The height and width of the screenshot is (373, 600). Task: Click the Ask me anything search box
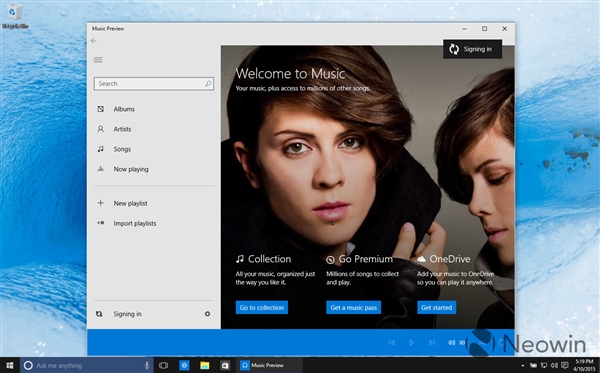pyautogui.click(x=86, y=365)
